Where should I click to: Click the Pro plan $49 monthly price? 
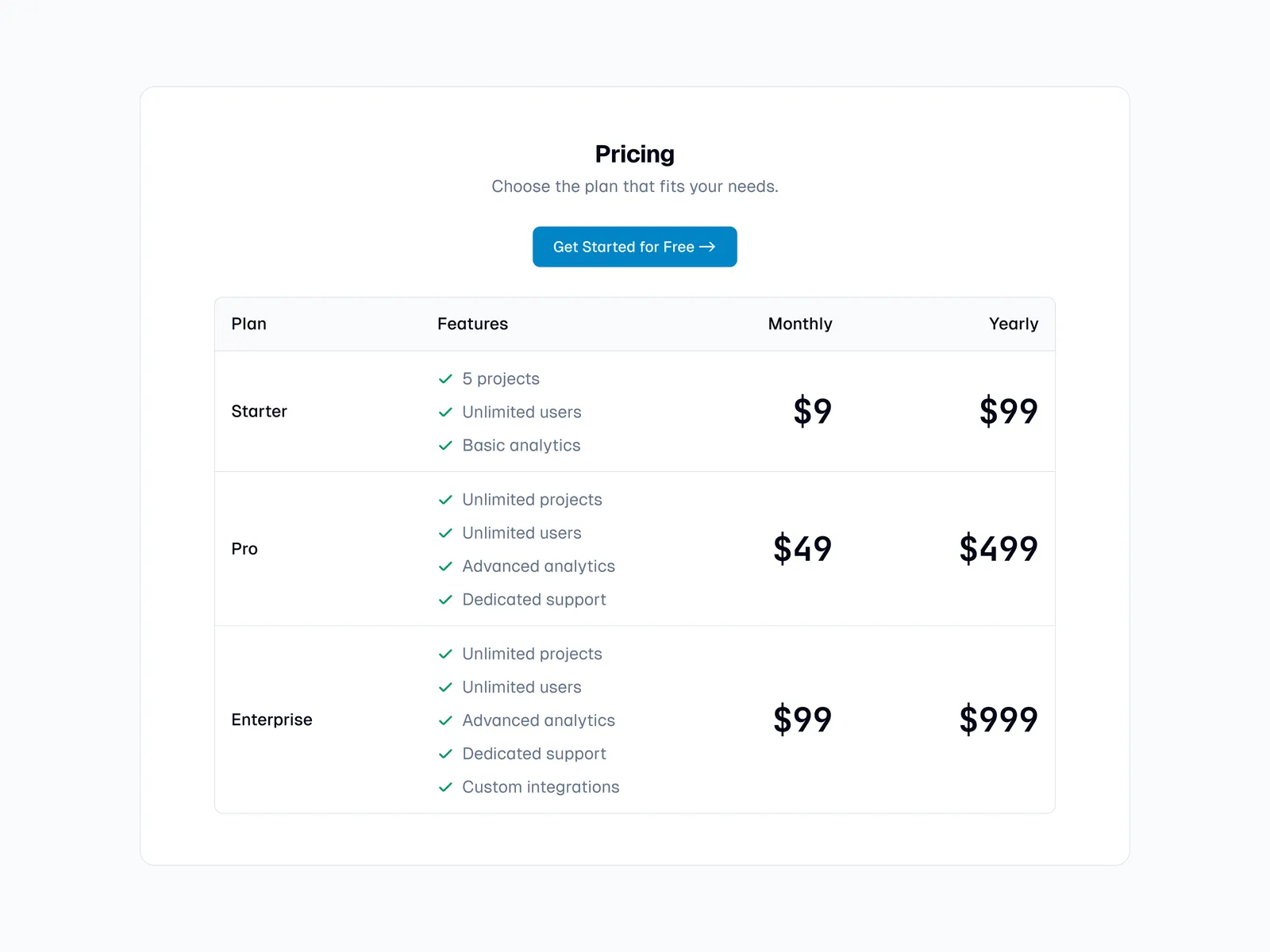click(x=802, y=549)
